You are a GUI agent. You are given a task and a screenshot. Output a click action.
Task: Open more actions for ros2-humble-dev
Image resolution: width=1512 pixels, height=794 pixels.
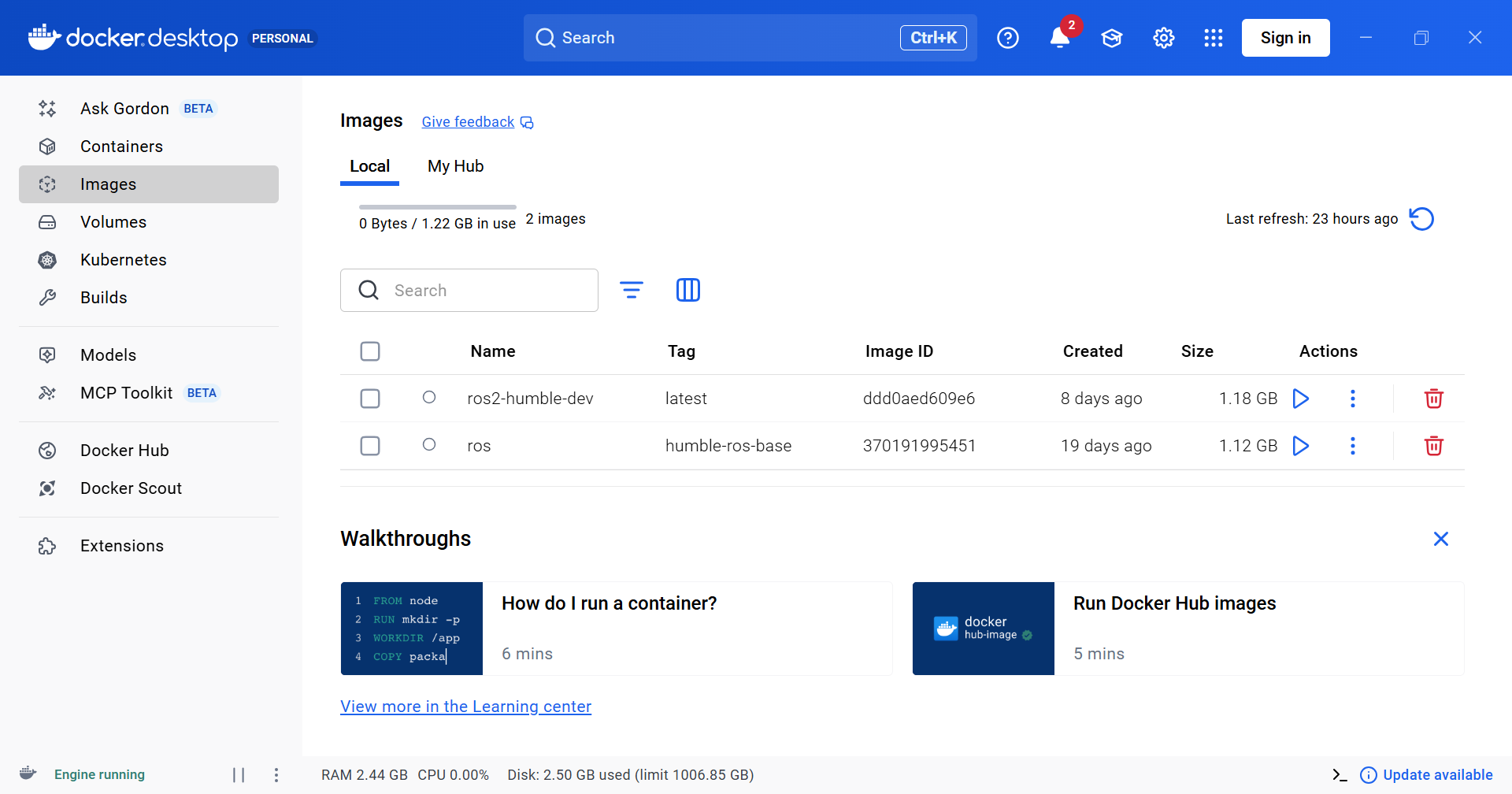(x=1353, y=399)
